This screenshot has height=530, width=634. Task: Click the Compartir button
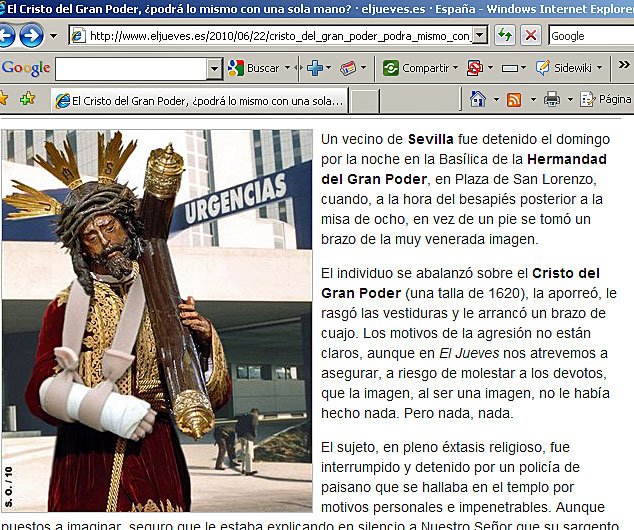click(x=416, y=68)
